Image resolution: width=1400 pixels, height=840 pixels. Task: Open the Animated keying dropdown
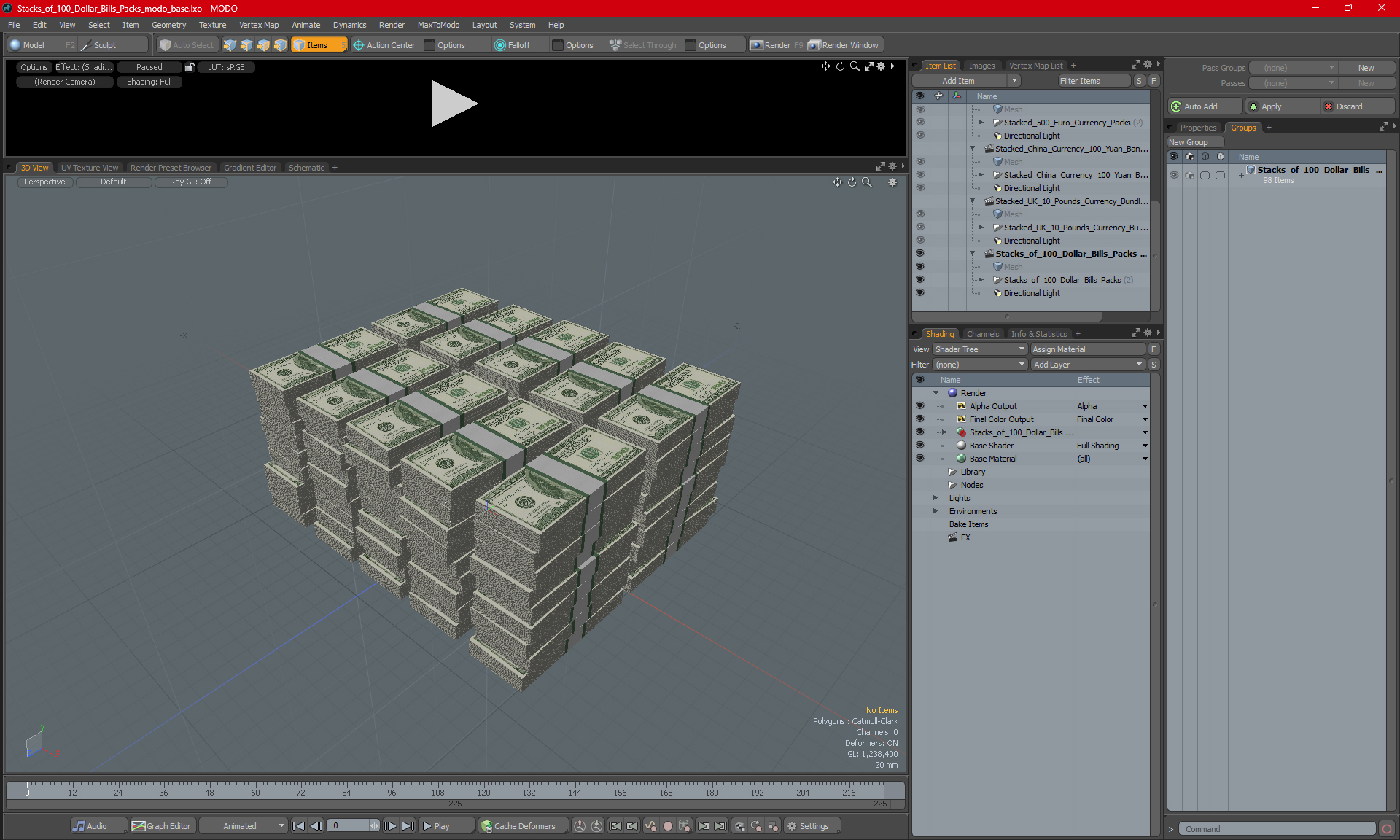pos(244,826)
